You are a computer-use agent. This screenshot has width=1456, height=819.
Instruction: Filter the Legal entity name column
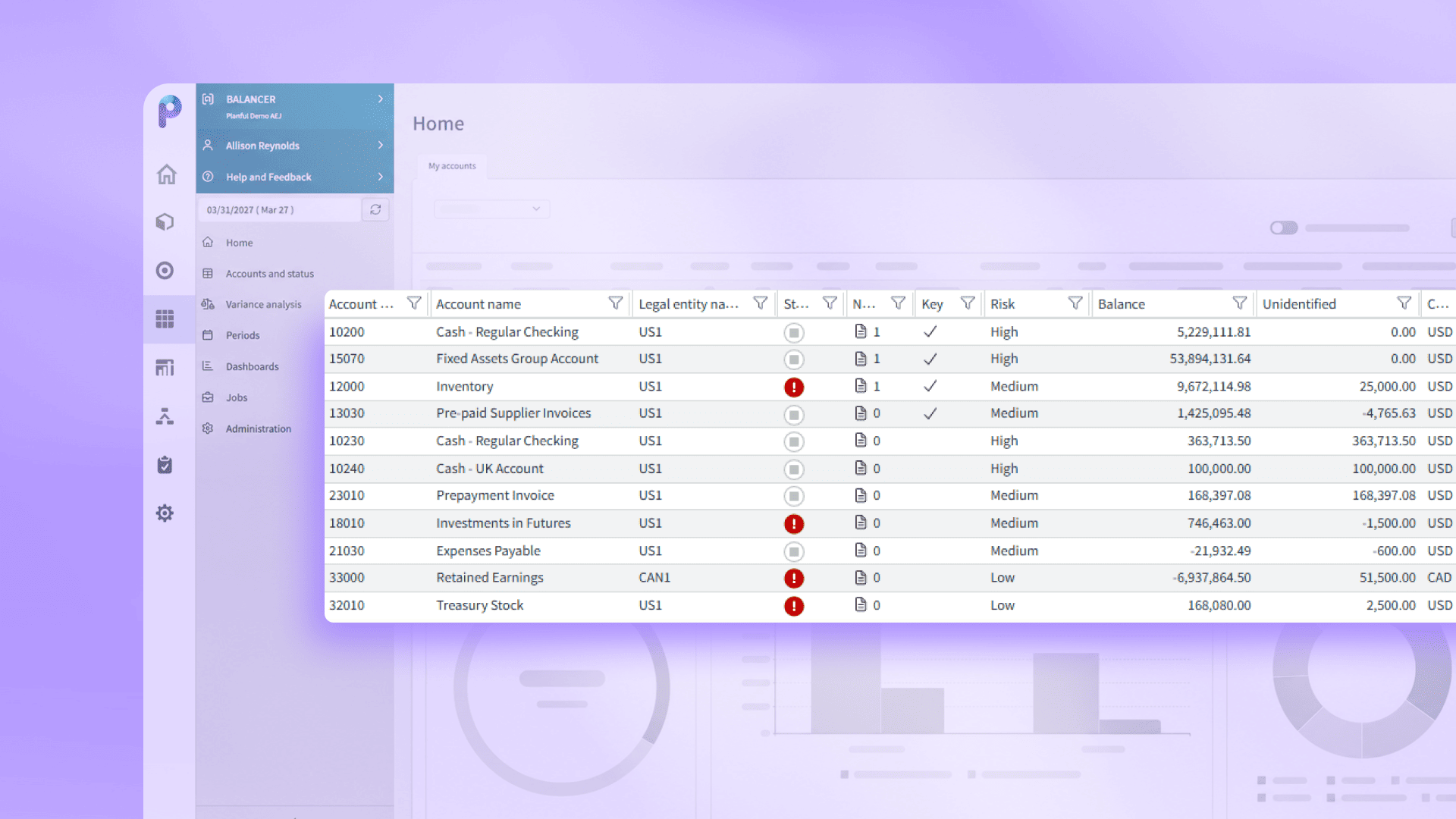click(760, 303)
